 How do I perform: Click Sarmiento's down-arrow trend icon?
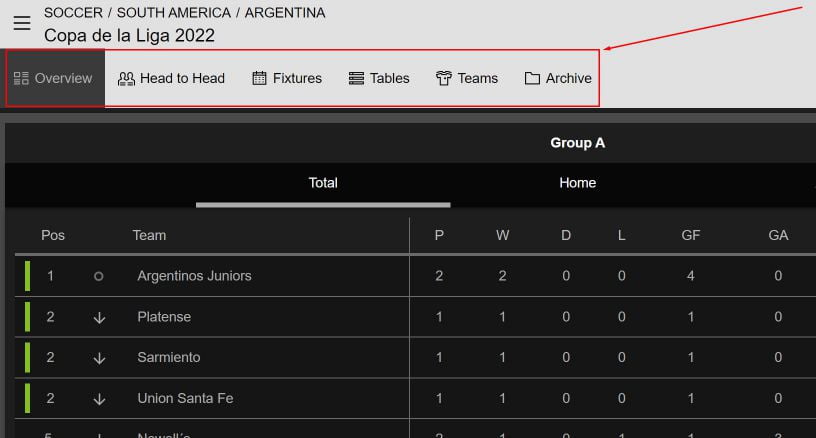[x=99, y=358]
